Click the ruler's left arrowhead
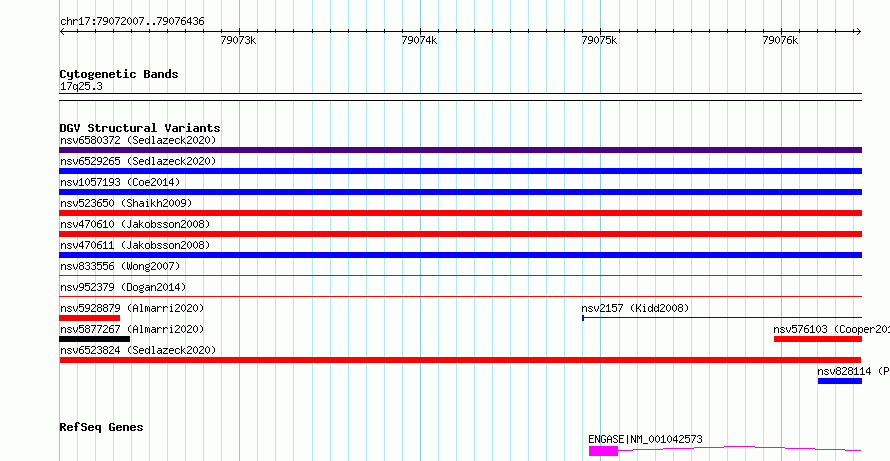 coord(62,32)
